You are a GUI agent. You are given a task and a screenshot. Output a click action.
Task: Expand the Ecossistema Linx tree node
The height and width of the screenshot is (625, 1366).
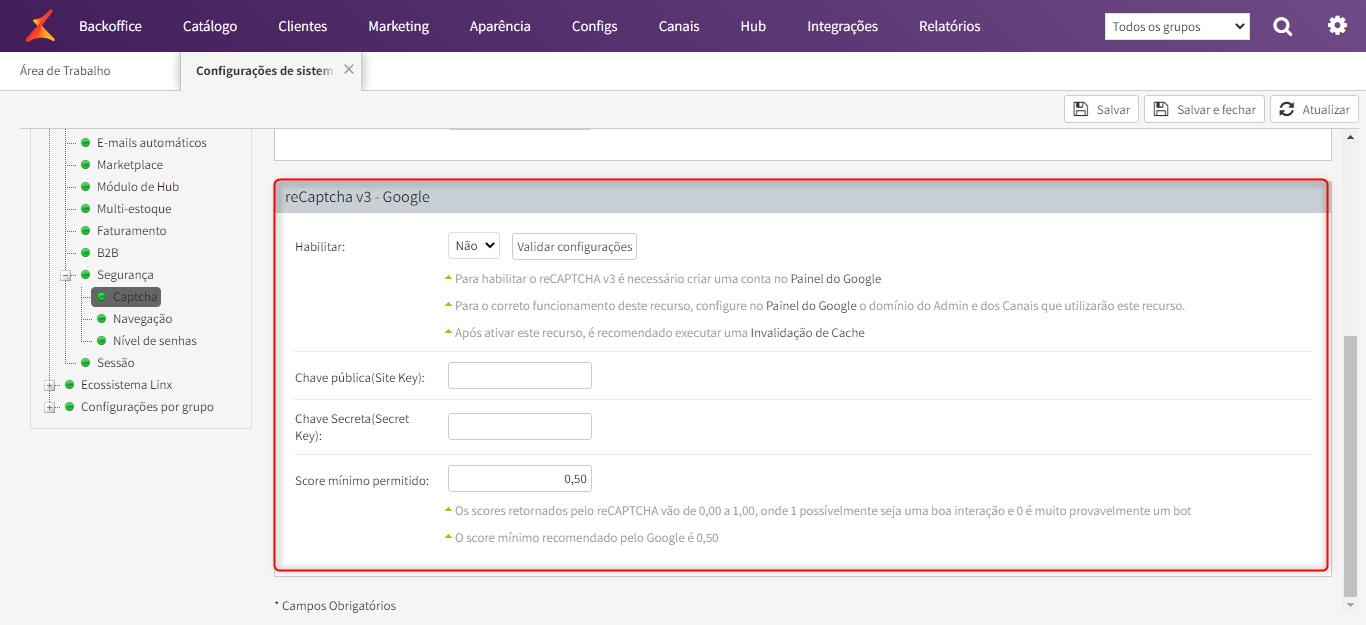(x=50, y=385)
